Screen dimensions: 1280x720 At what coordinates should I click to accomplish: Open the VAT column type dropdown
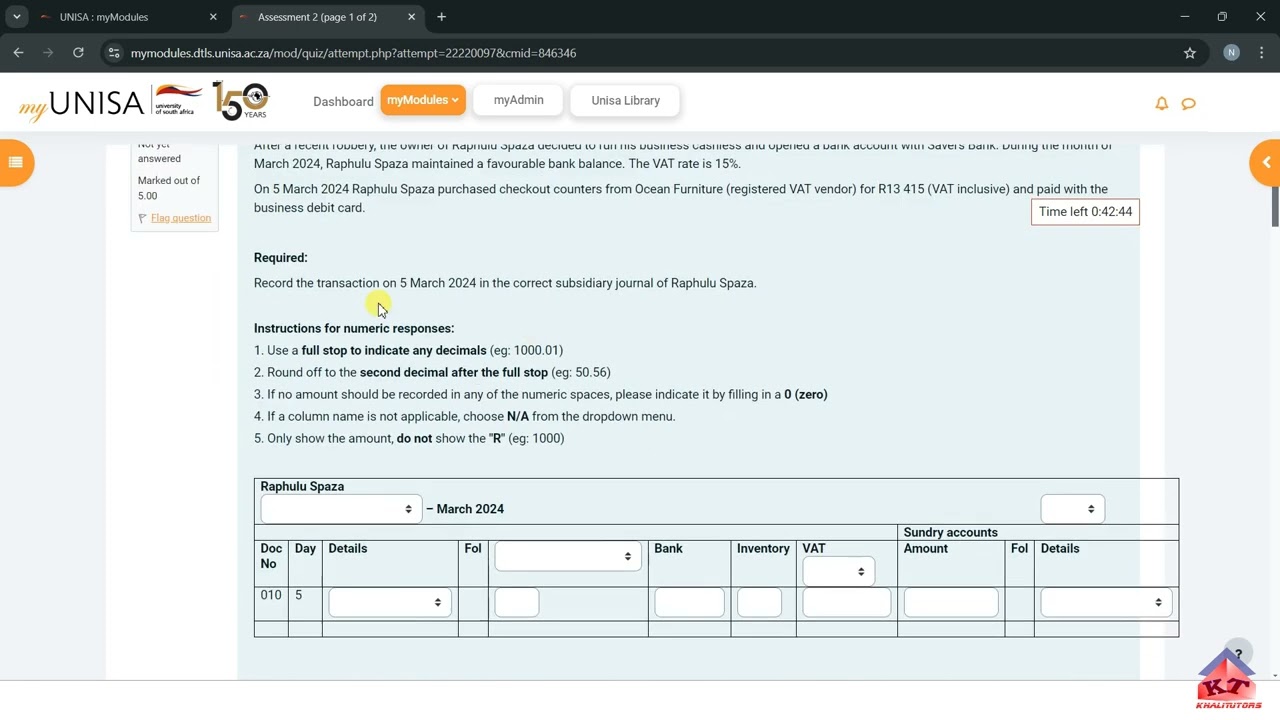(x=838, y=571)
